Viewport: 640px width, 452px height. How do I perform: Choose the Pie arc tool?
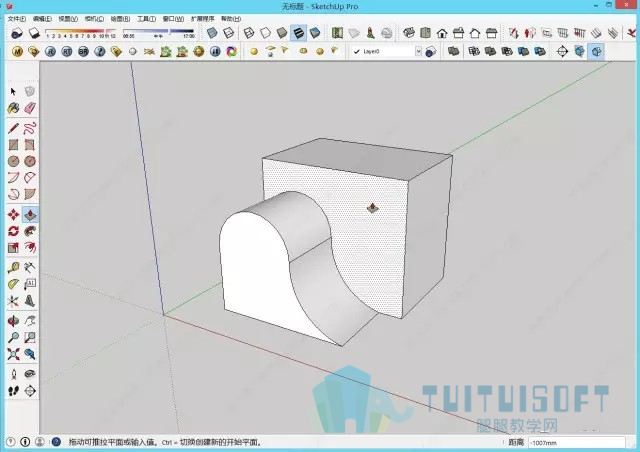click(30, 194)
